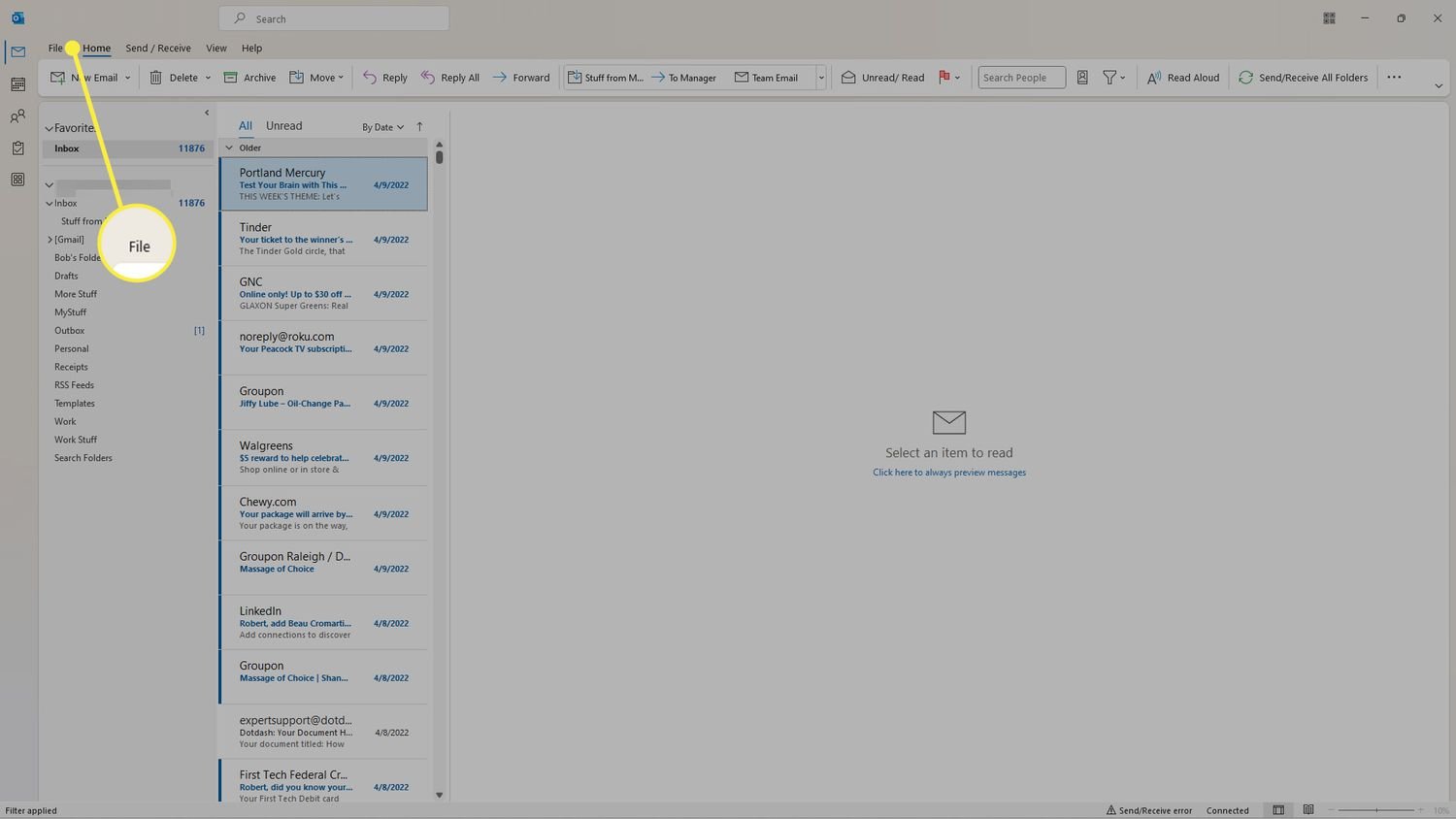The height and width of the screenshot is (819, 1456).
Task: Forward the selected email
Action: [x=521, y=78]
